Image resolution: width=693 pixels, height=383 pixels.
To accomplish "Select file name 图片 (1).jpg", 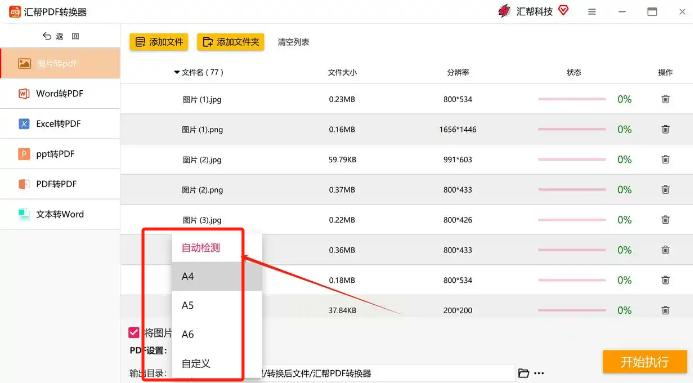I will click(x=202, y=99).
